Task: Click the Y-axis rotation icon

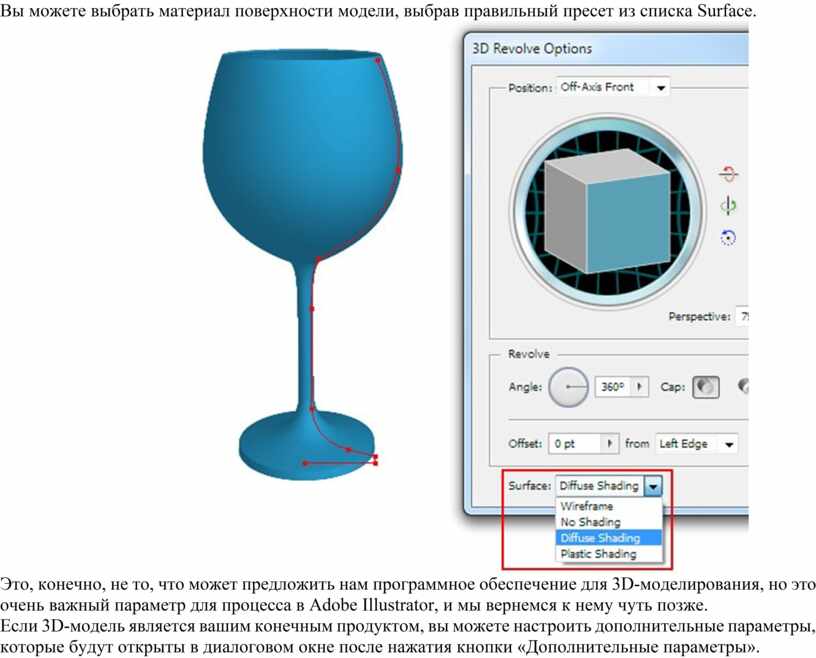Action: 728,206
